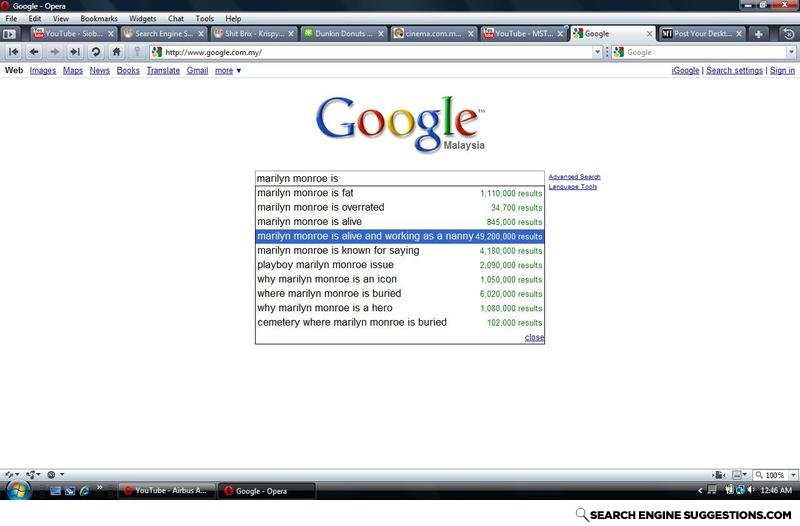800x526 pixels.
Task: Open the Bookmarks menu
Action: (99, 18)
